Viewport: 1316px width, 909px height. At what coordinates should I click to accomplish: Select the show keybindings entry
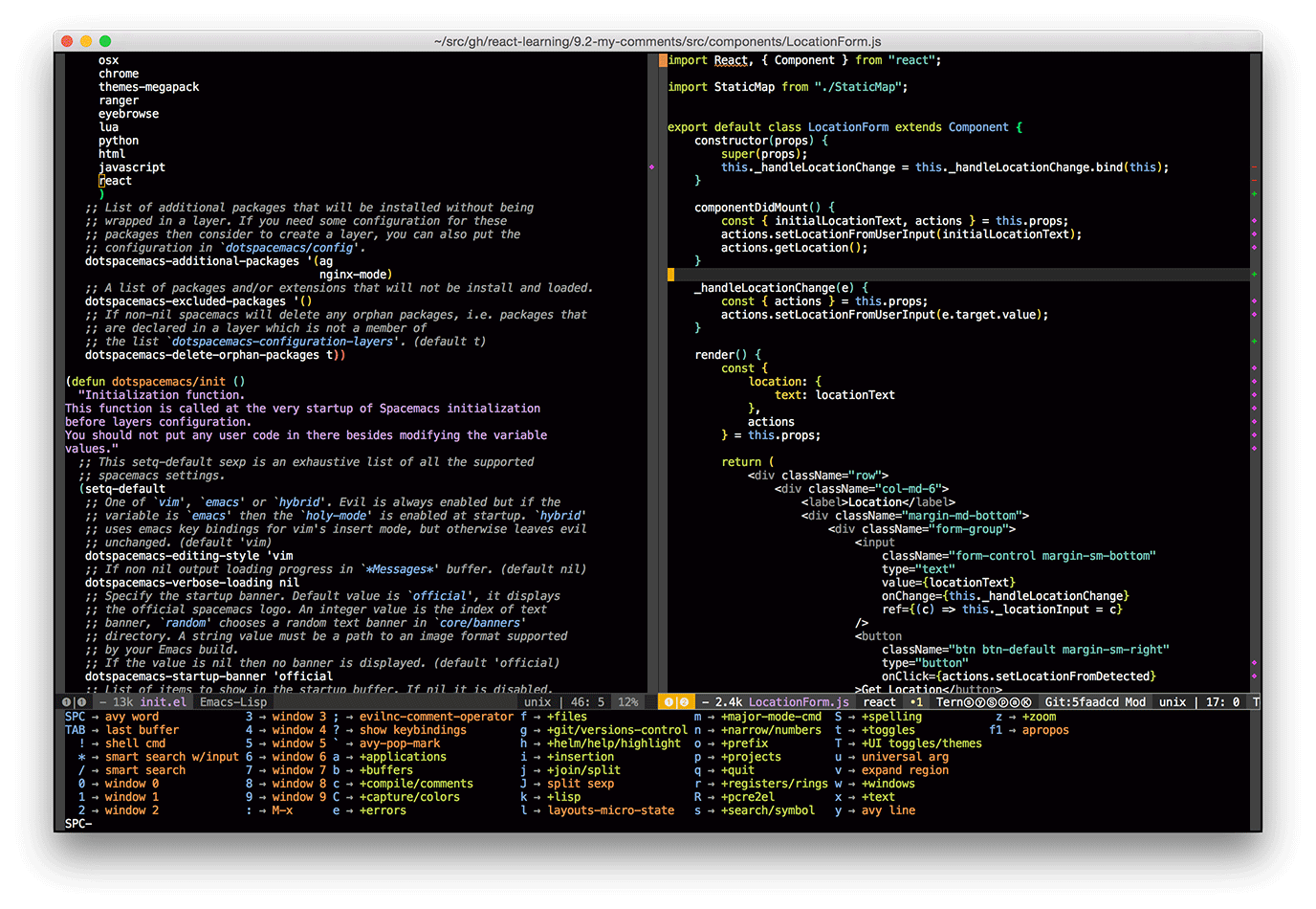(x=413, y=730)
